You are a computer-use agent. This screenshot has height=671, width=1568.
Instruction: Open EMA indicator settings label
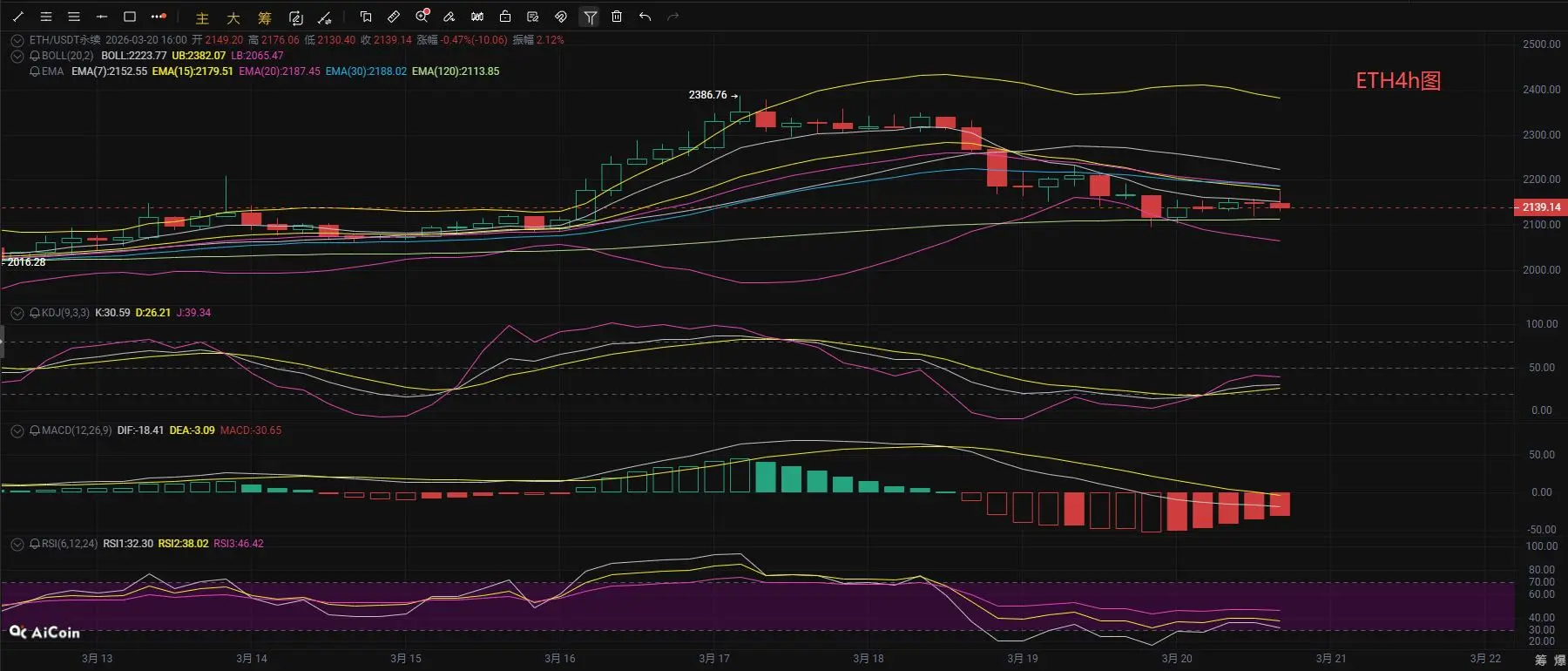(52, 71)
